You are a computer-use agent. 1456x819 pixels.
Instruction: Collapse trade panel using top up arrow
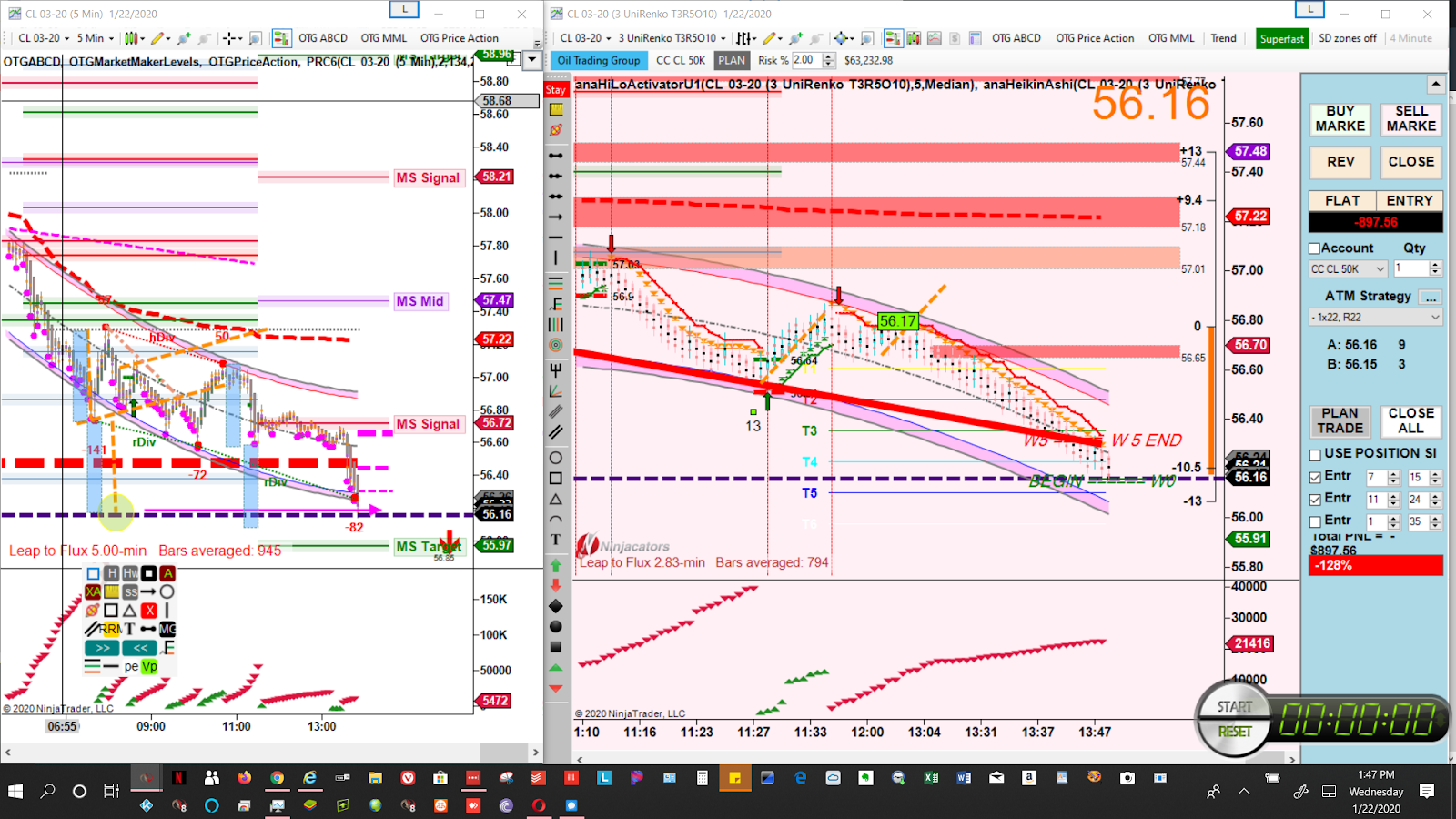pos(1435,85)
